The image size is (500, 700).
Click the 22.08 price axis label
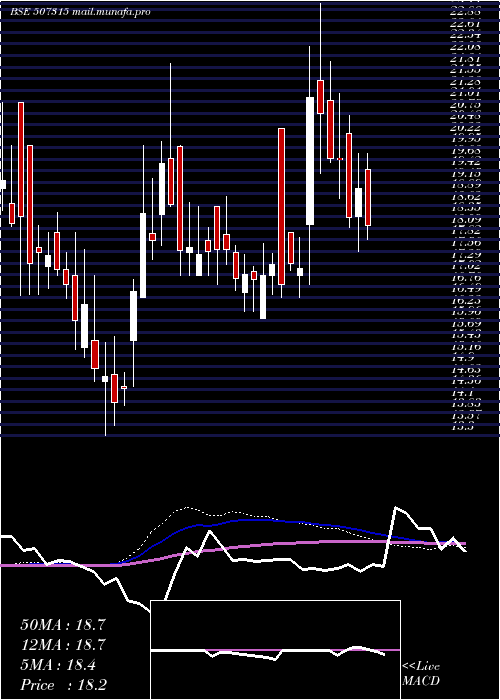point(466,46)
